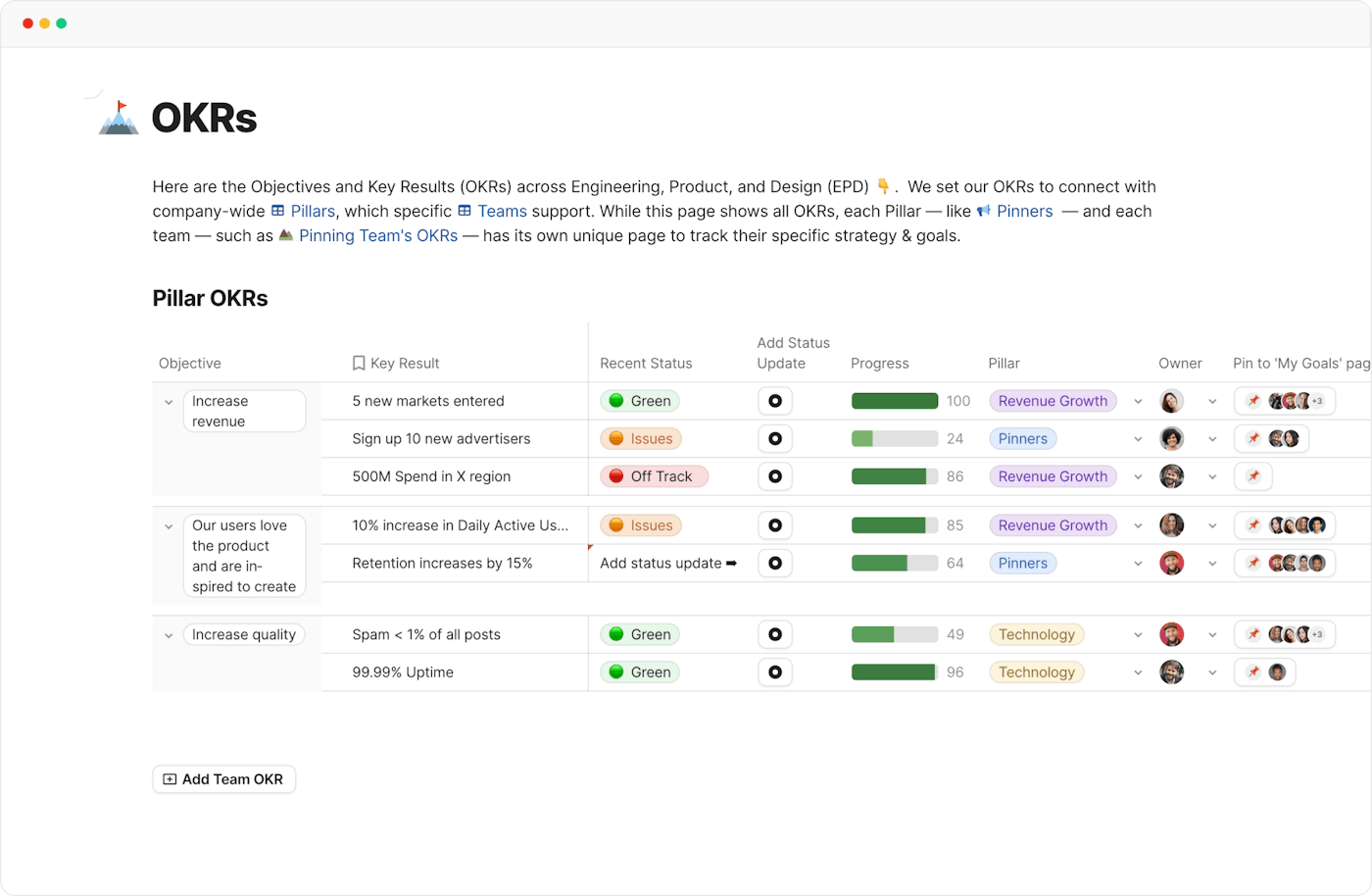Image resolution: width=1372 pixels, height=896 pixels.
Task: Click the pin icon in the 99.99% Uptime row
Action: (1252, 672)
